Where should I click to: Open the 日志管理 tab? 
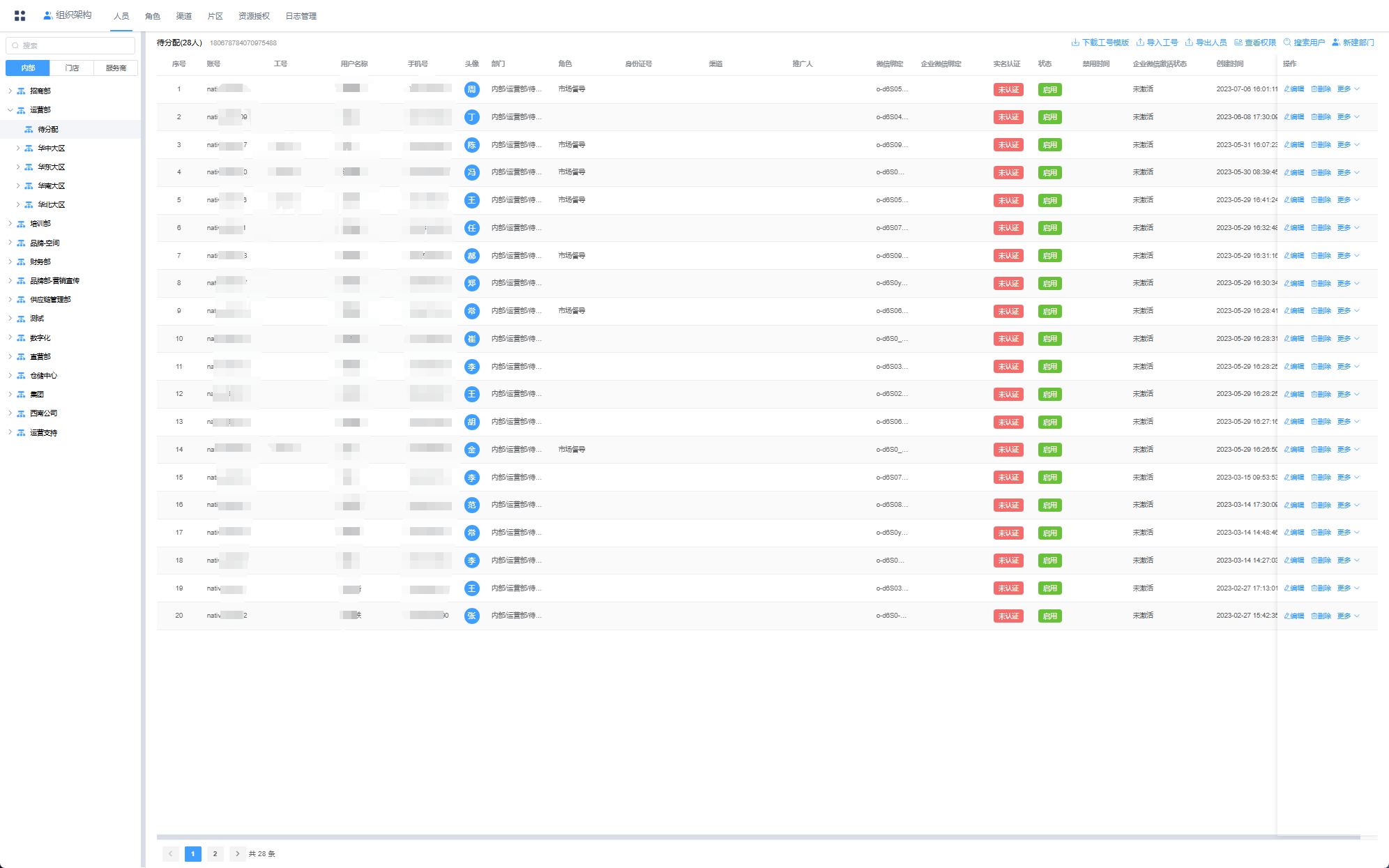[301, 16]
